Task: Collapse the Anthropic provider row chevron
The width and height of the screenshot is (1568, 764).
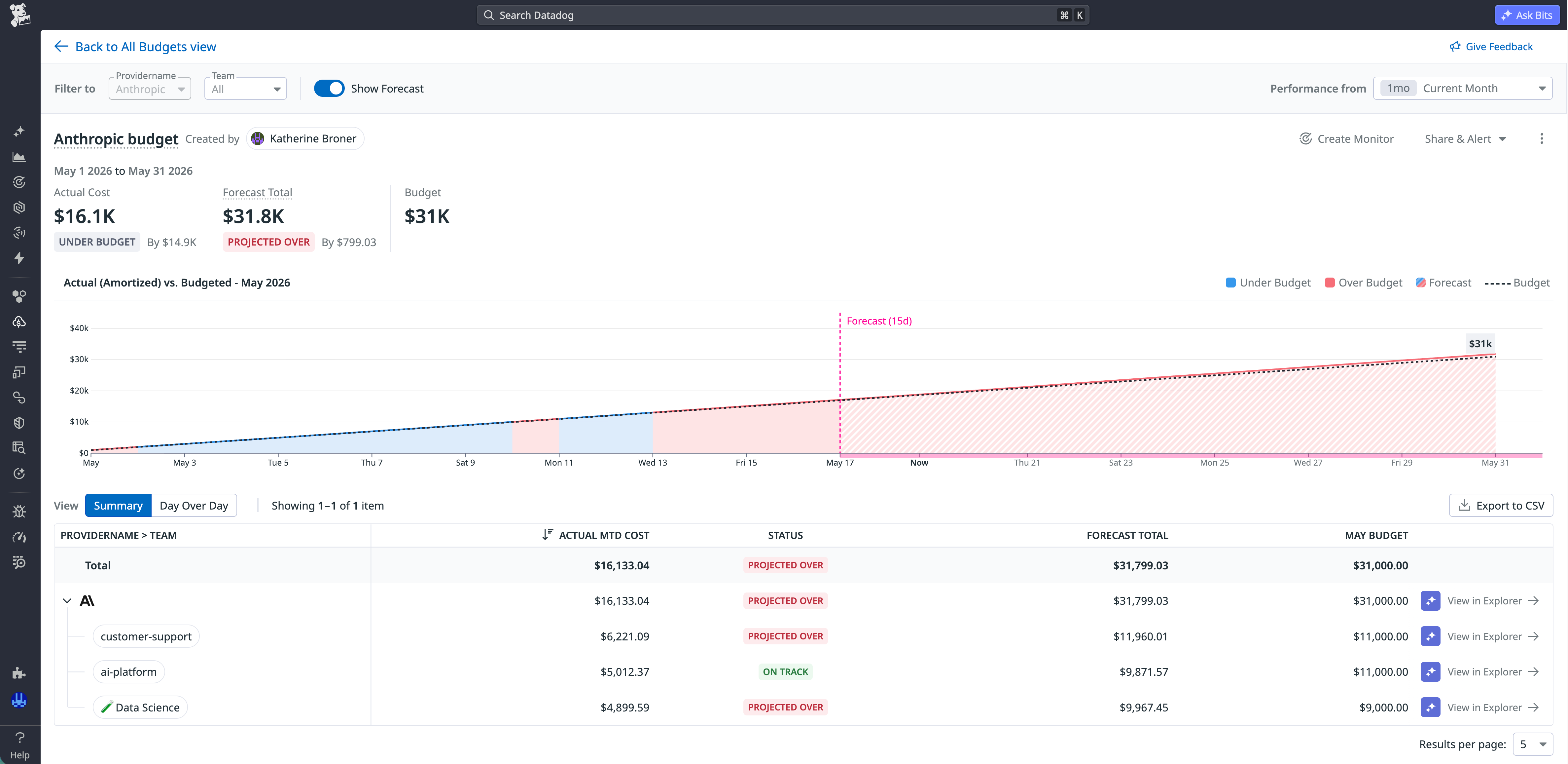Action: click(x=67, y=601)
